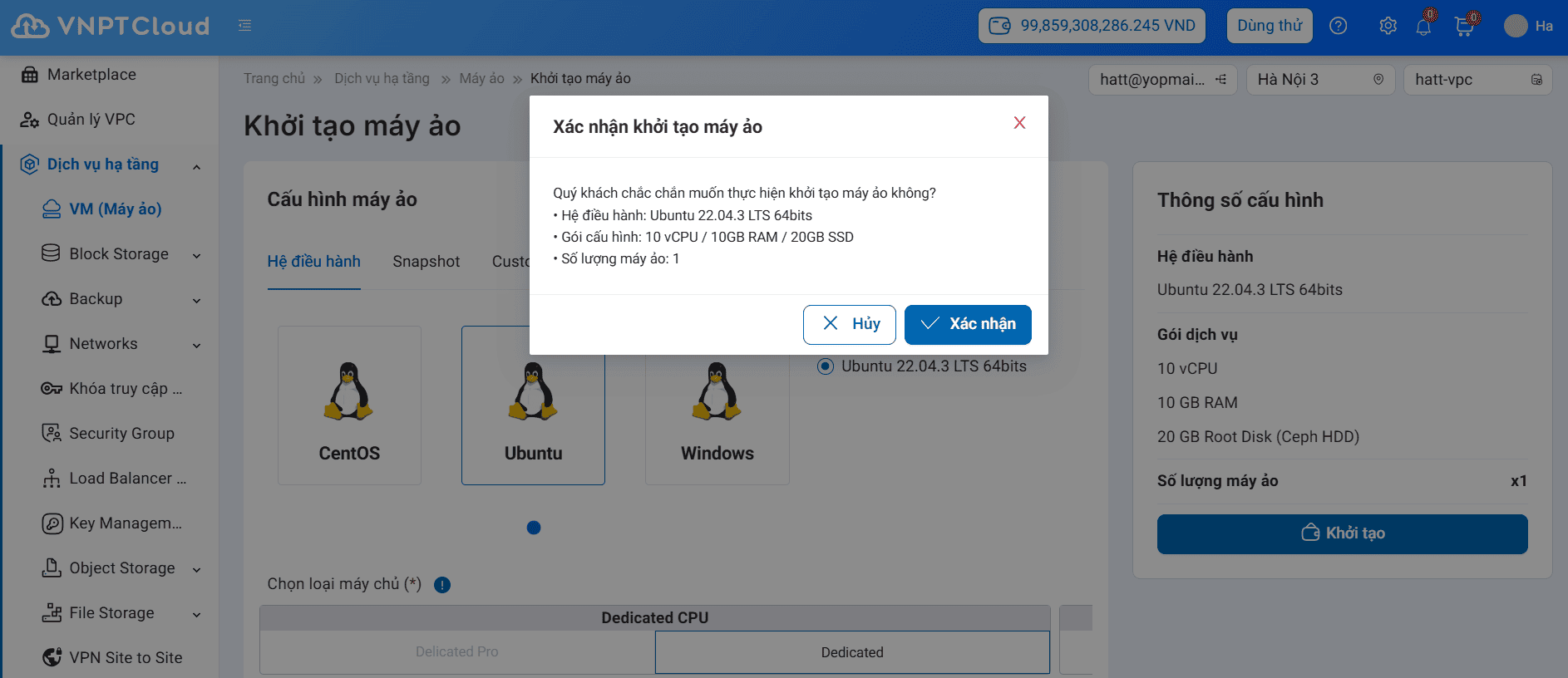
Task: Open the settings gear icon
Action: [1388, 26]
